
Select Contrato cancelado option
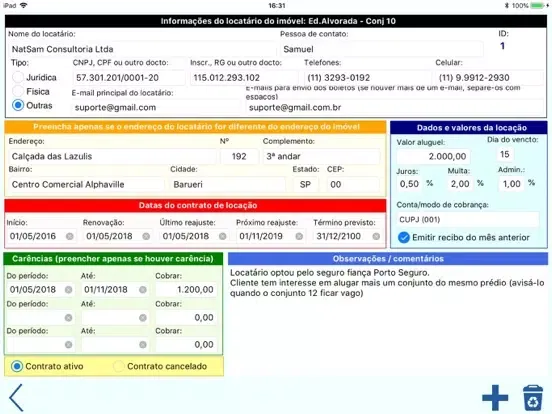click(119, 366)
